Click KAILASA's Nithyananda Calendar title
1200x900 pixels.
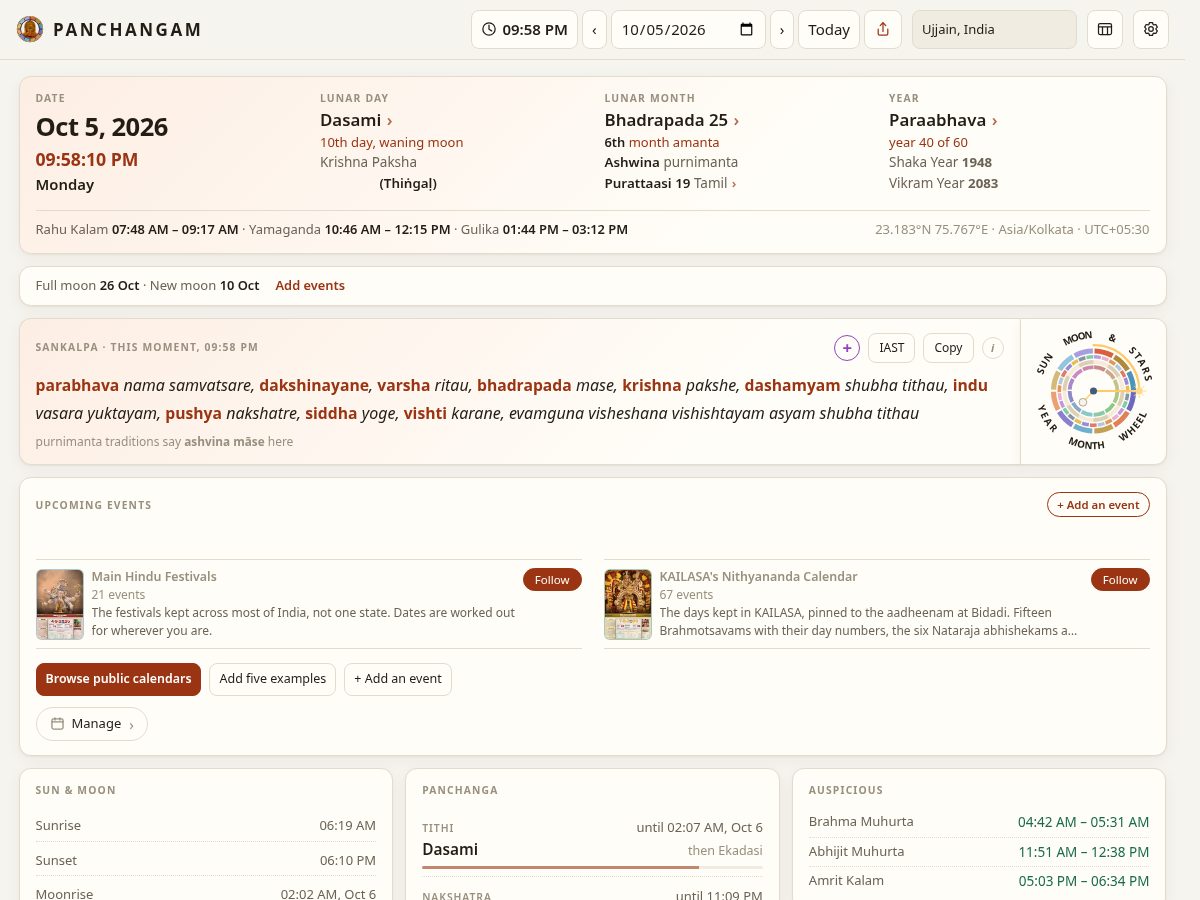click(x=758, y=576)
